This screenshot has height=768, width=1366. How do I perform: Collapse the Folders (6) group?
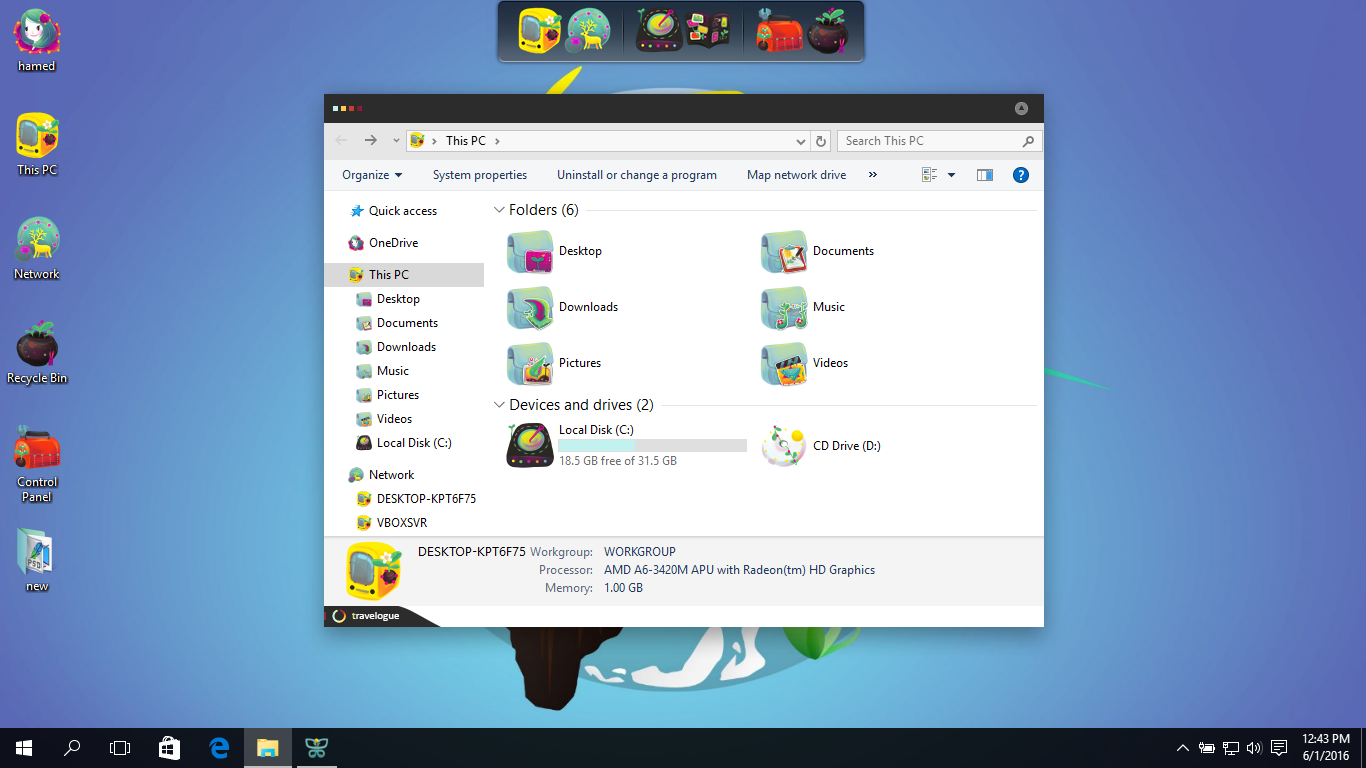[499, 210]
